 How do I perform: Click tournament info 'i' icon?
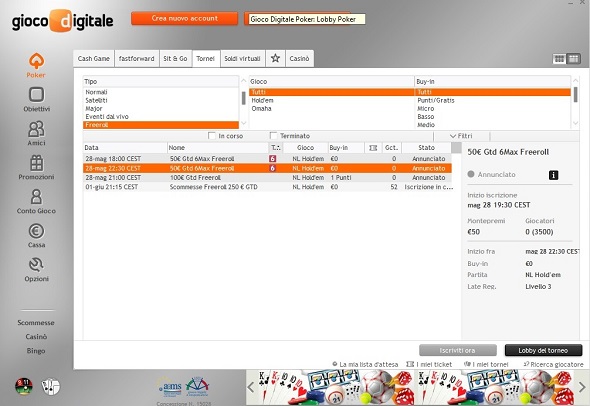coord(553,175)
